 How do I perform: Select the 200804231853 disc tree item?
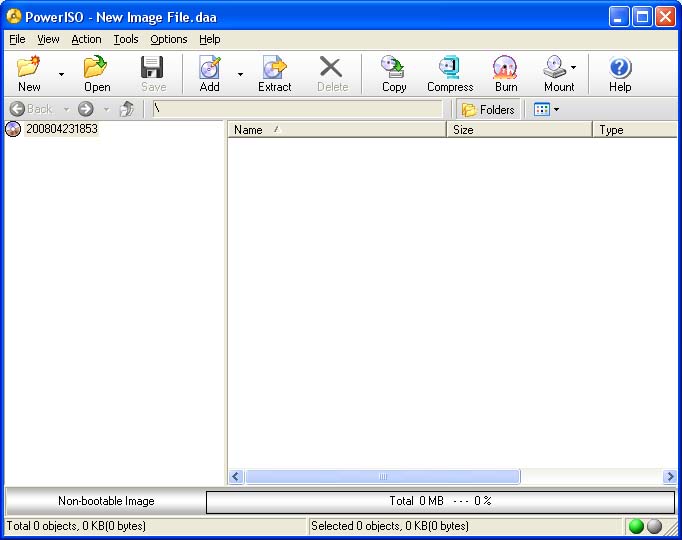point(61,129)
